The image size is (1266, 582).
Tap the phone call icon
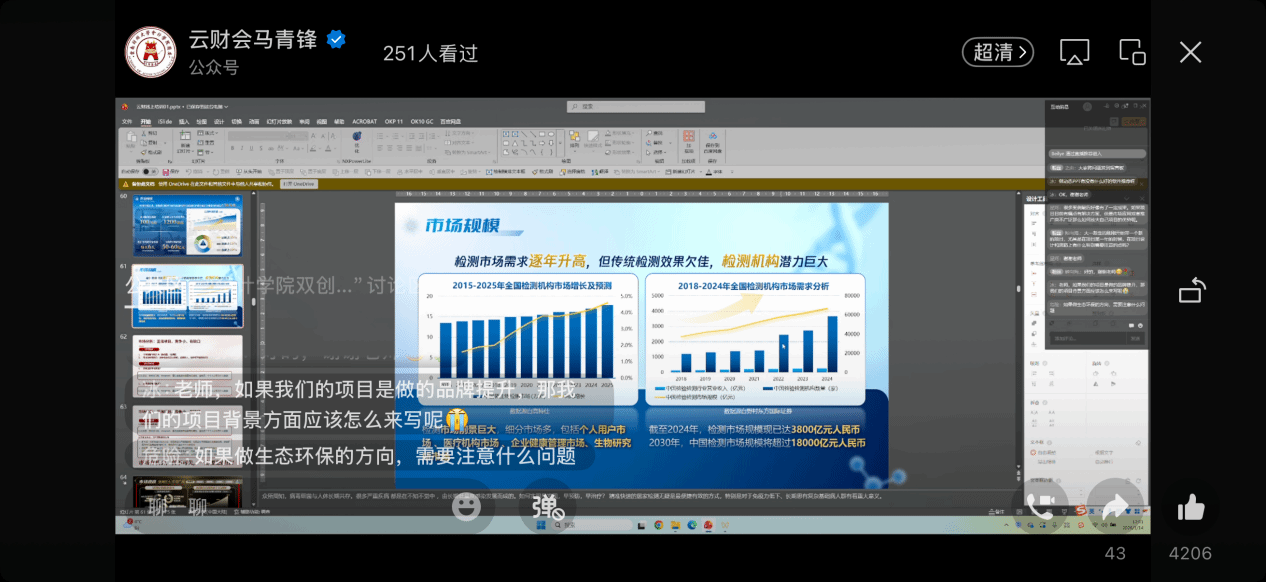point(1040,508)
